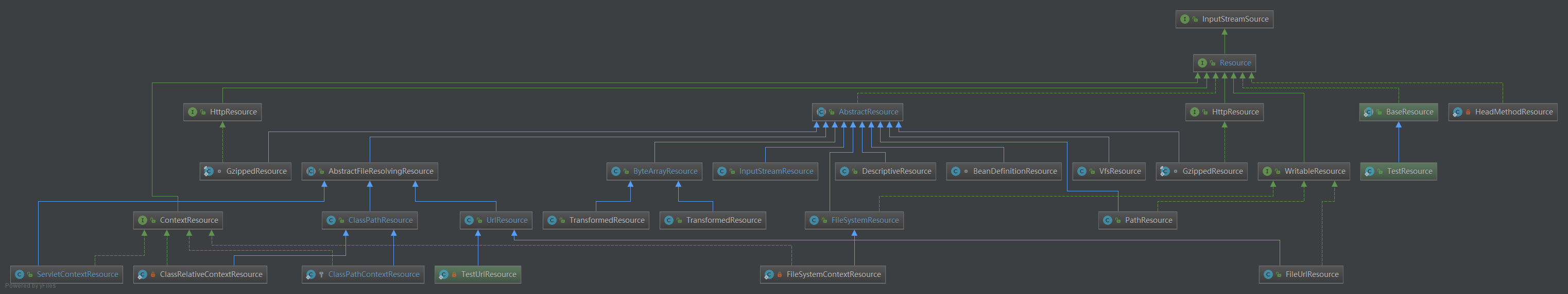This screenshot has height=294, width=1568.
Task: Select the 'PathResource' label text
Action: [x=1149, y=220]
